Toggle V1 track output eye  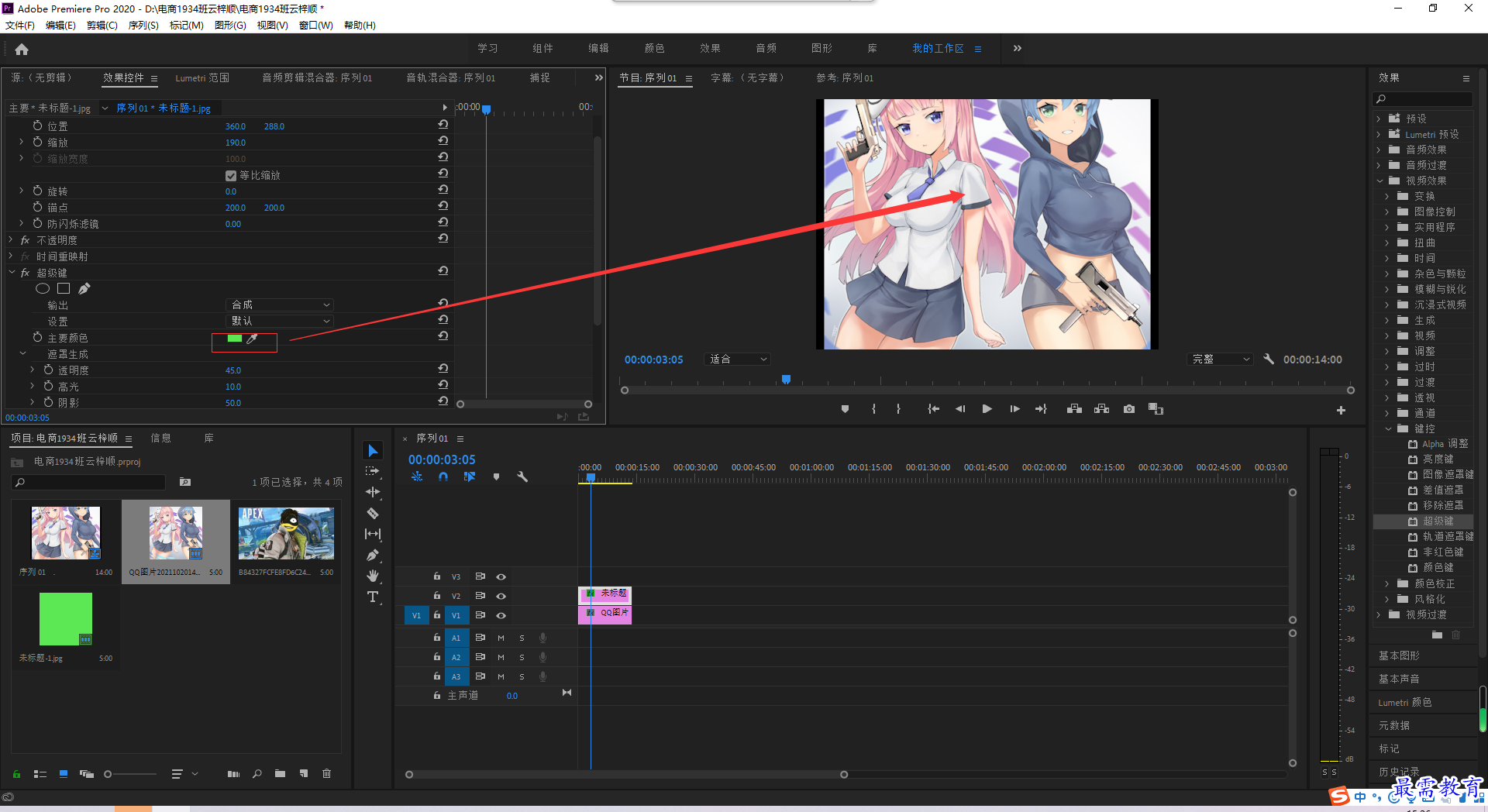501,615
